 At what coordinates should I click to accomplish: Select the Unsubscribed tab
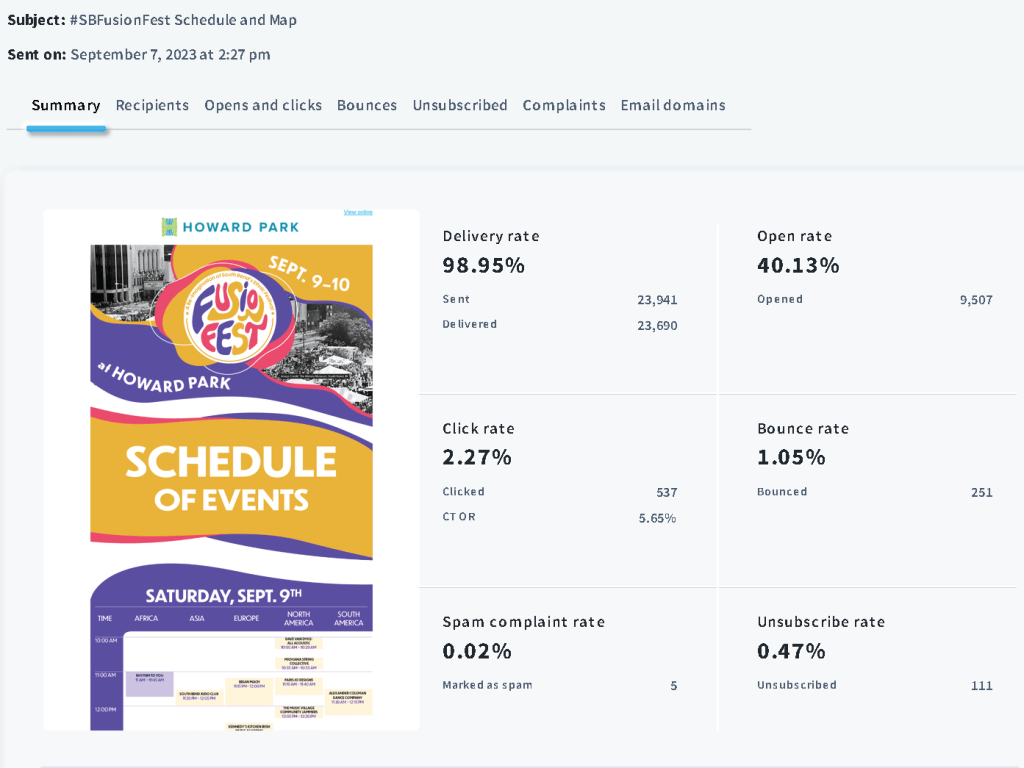460,105
